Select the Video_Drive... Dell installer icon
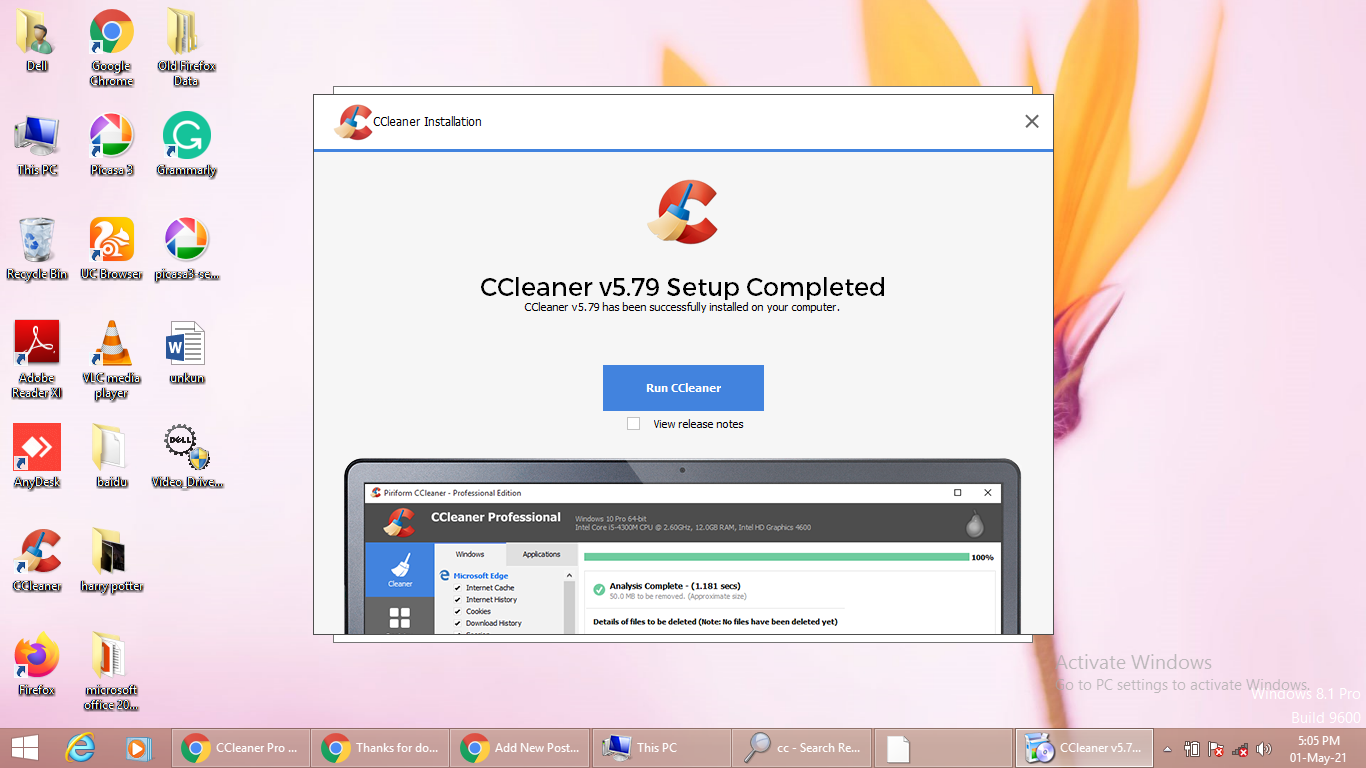The width and height of the screenshot is (1366, 768). (186, 457)
